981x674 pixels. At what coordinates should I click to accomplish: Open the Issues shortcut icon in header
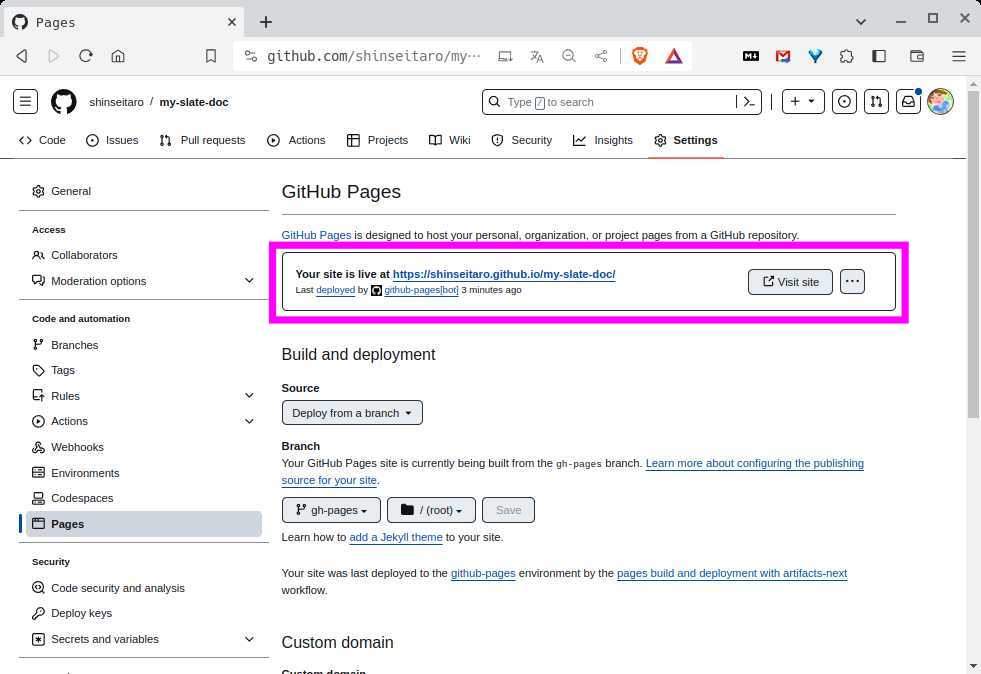[844, 101]
